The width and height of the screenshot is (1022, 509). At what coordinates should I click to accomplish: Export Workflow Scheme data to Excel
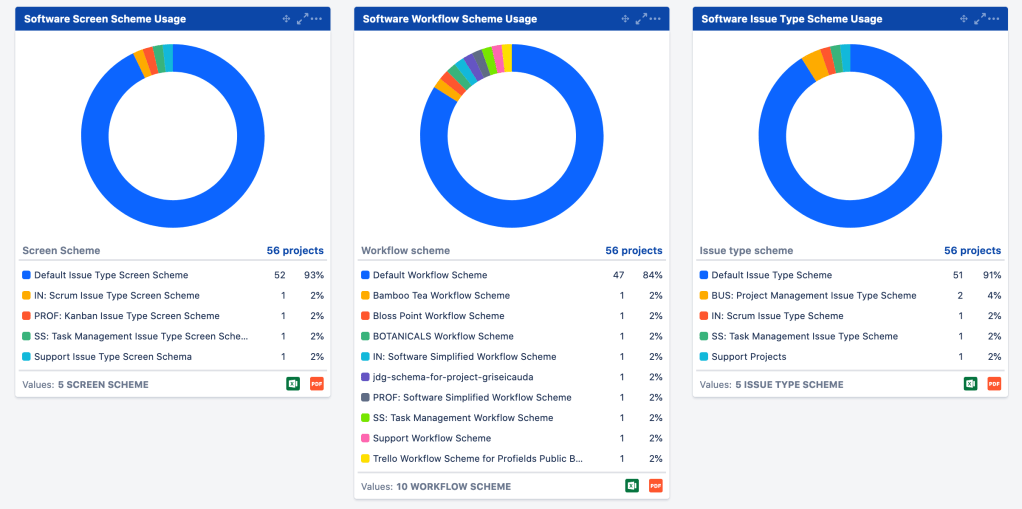tap(632, 486)
